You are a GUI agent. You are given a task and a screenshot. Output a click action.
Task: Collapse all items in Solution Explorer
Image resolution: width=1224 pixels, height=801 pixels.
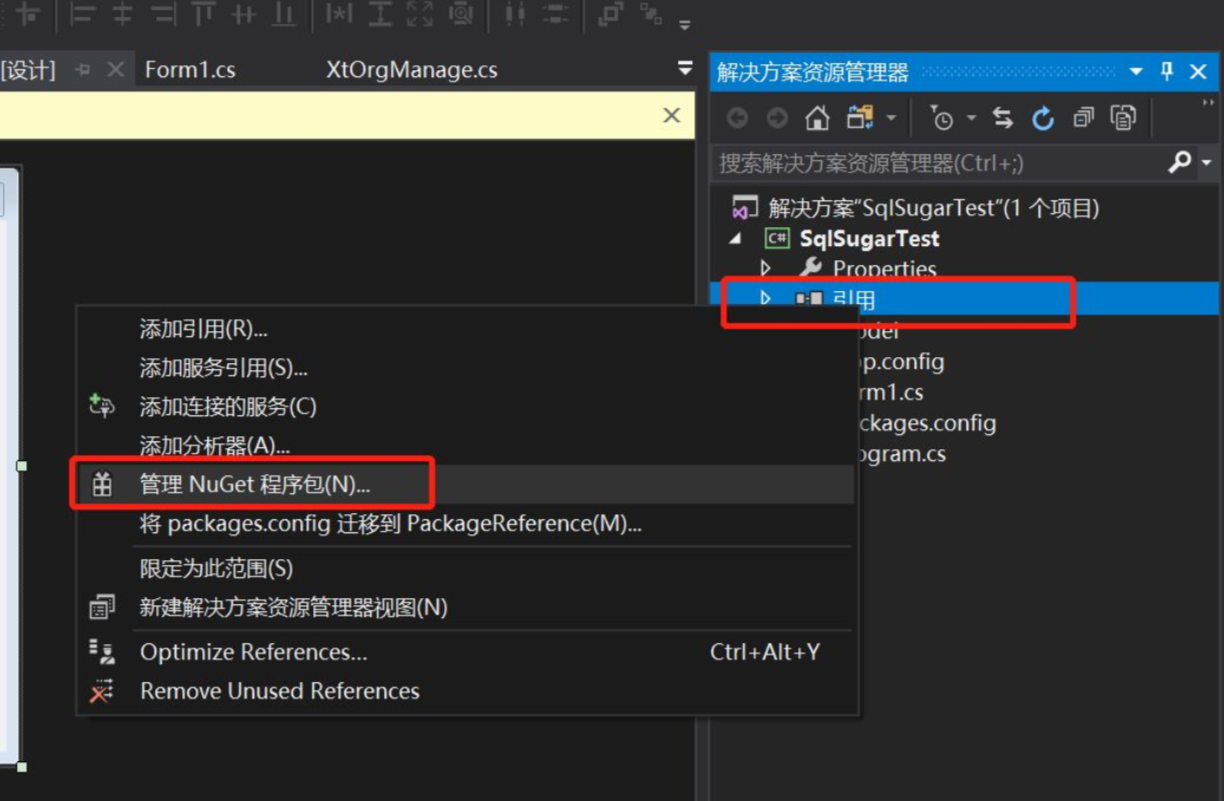(x=1083, y=118)
